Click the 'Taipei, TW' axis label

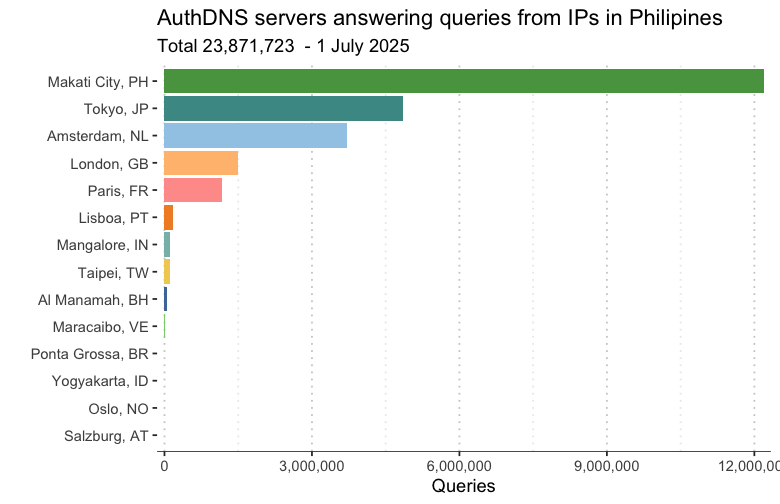113,273
